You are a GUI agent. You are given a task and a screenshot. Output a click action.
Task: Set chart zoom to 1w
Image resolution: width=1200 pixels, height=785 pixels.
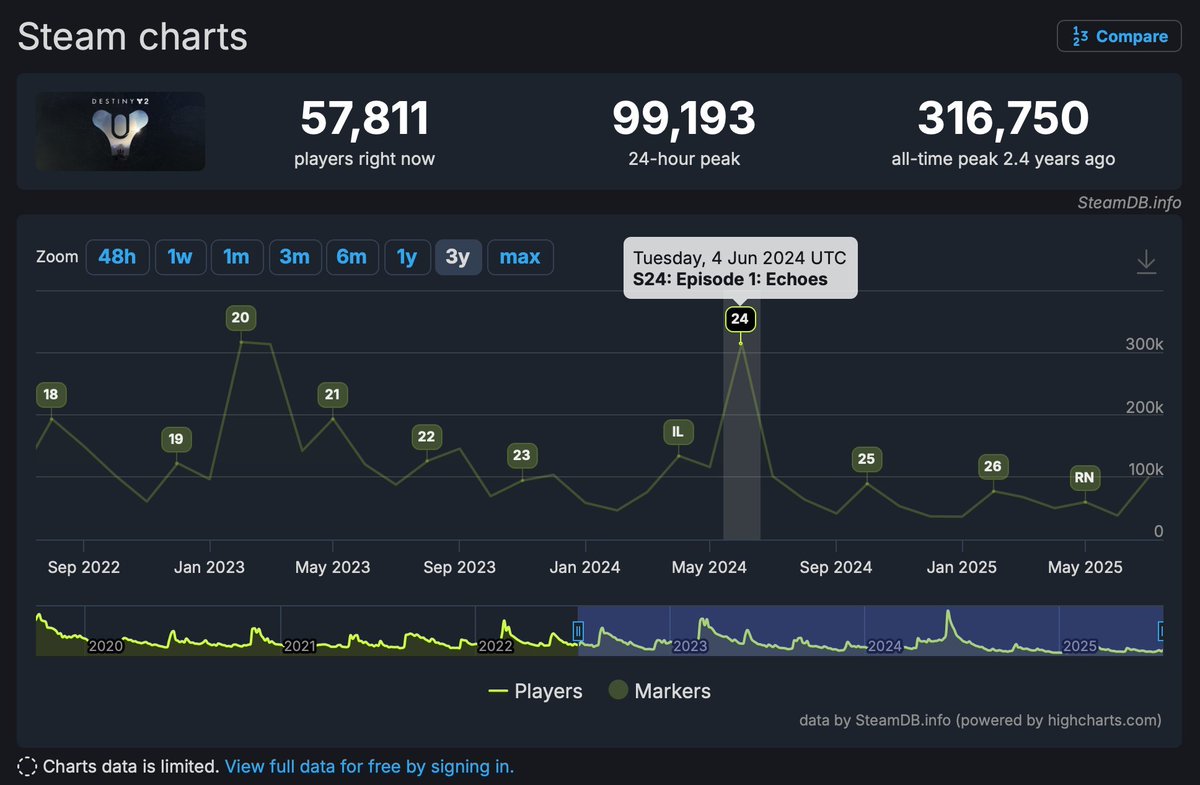click(180, 257)
